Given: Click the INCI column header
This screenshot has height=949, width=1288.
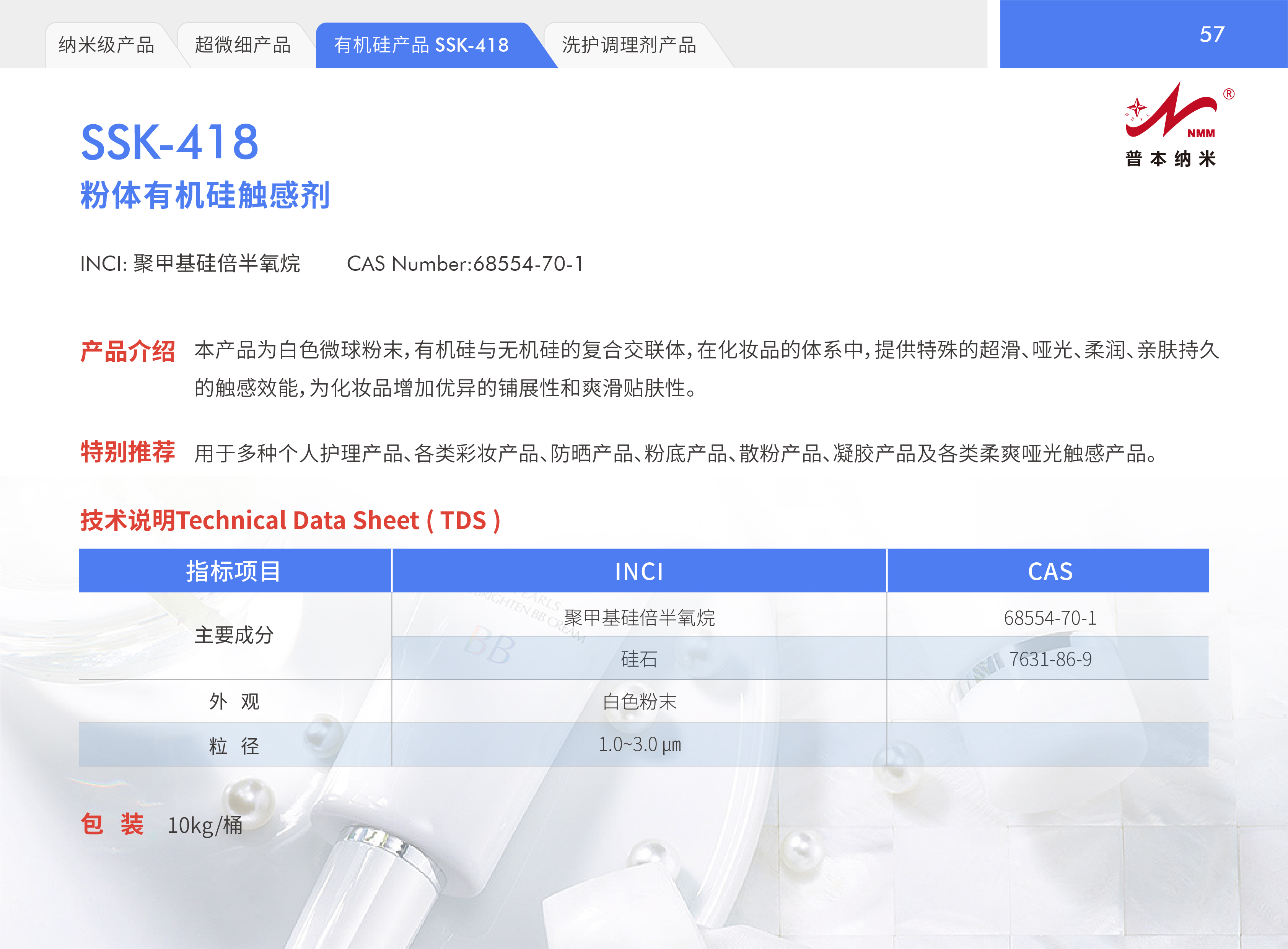Looking at the screenshot, I should (639, 571).
